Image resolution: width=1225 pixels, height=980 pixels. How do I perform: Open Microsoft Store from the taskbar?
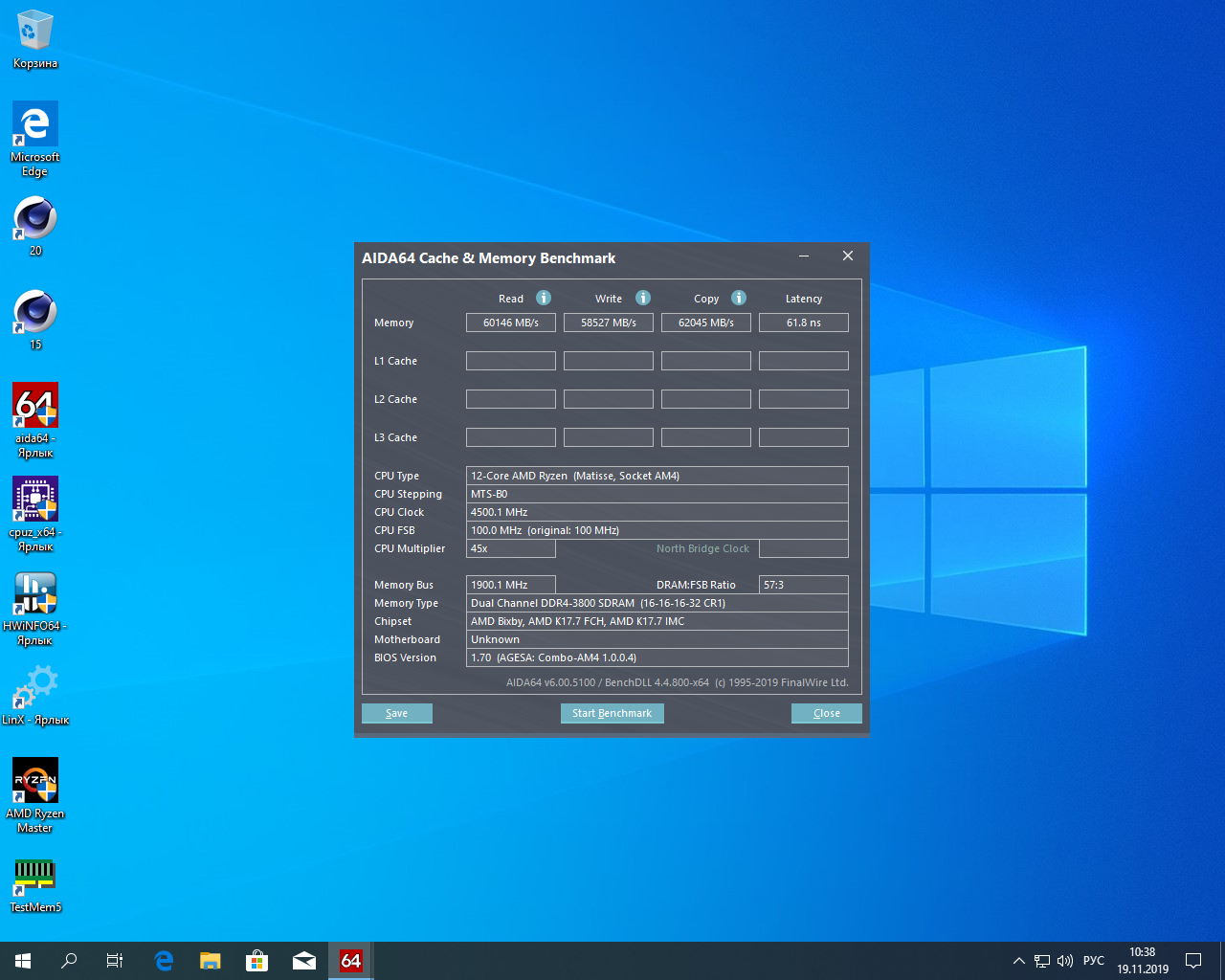coord(257,961)
